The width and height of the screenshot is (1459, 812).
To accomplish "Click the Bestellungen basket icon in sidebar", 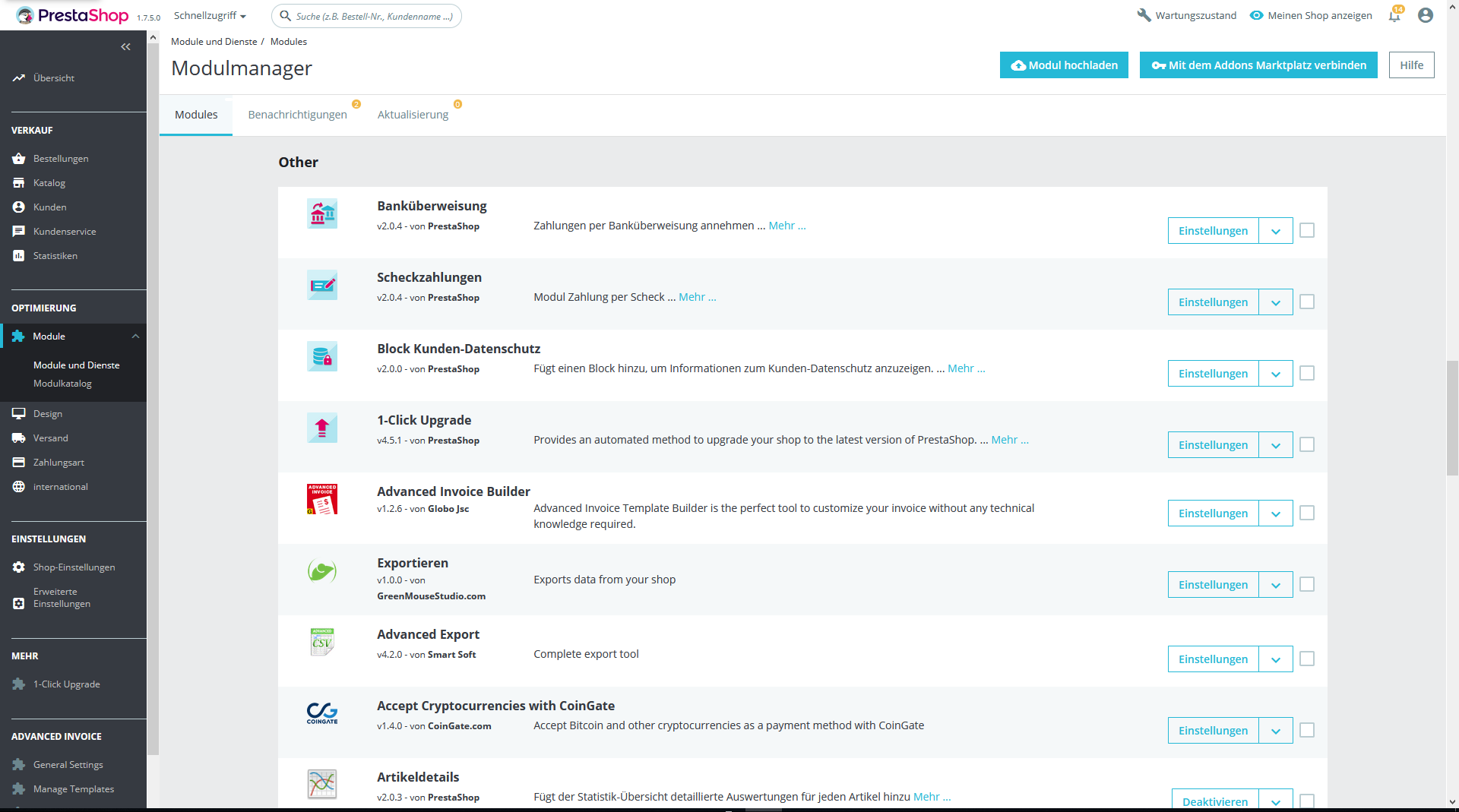I will (19, 159).
